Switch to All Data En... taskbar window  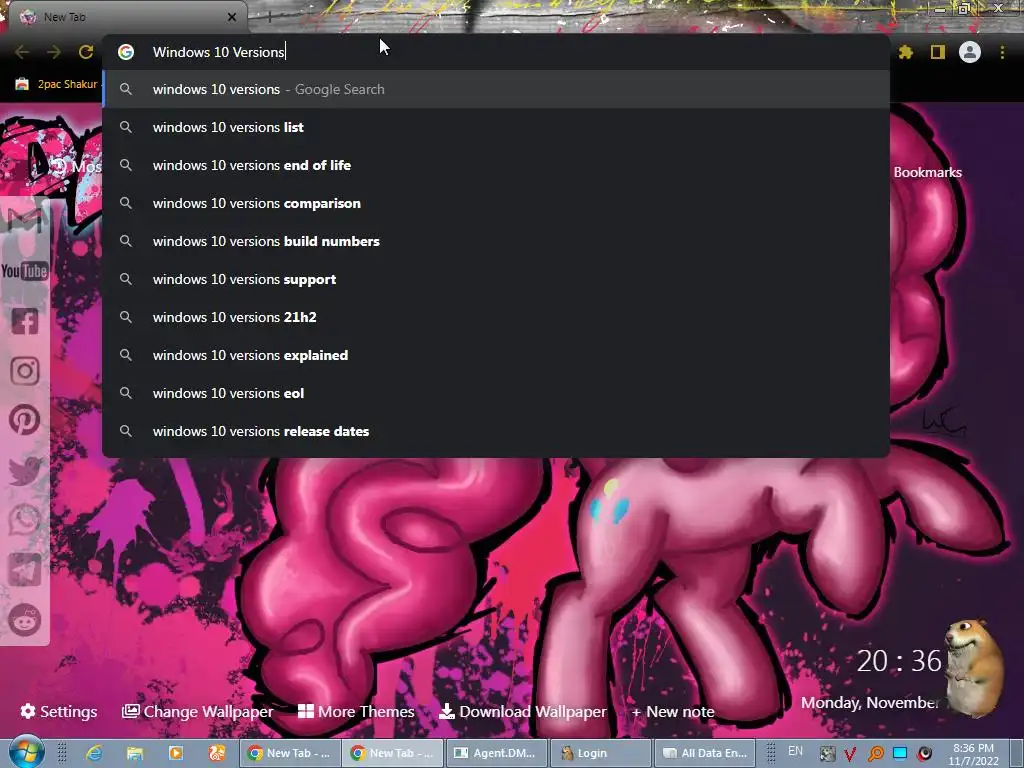(705, 753)
